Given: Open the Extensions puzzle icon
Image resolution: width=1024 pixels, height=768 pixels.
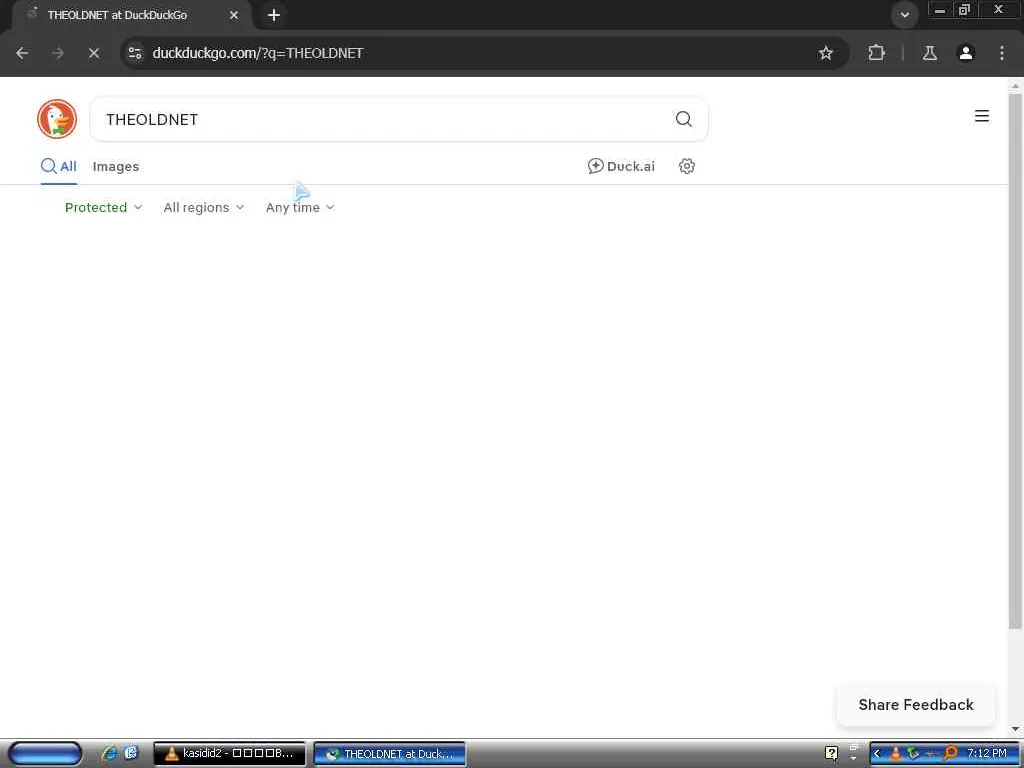Looking at the screenshot, I should click(x=876, y=54).
